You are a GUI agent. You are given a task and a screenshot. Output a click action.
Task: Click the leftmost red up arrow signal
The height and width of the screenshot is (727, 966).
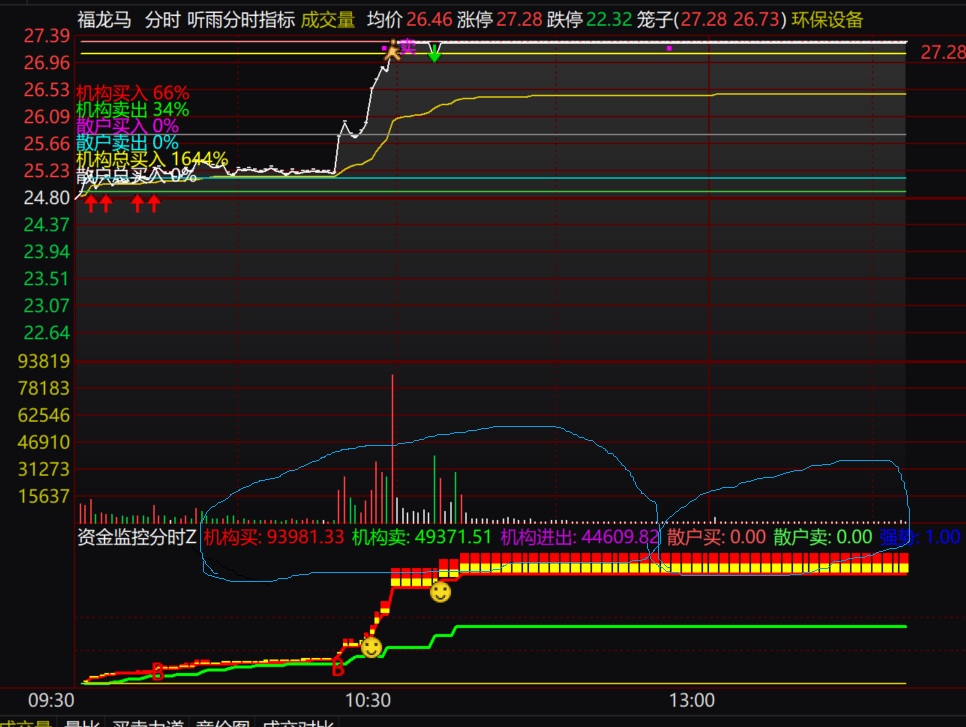[91, 204]
